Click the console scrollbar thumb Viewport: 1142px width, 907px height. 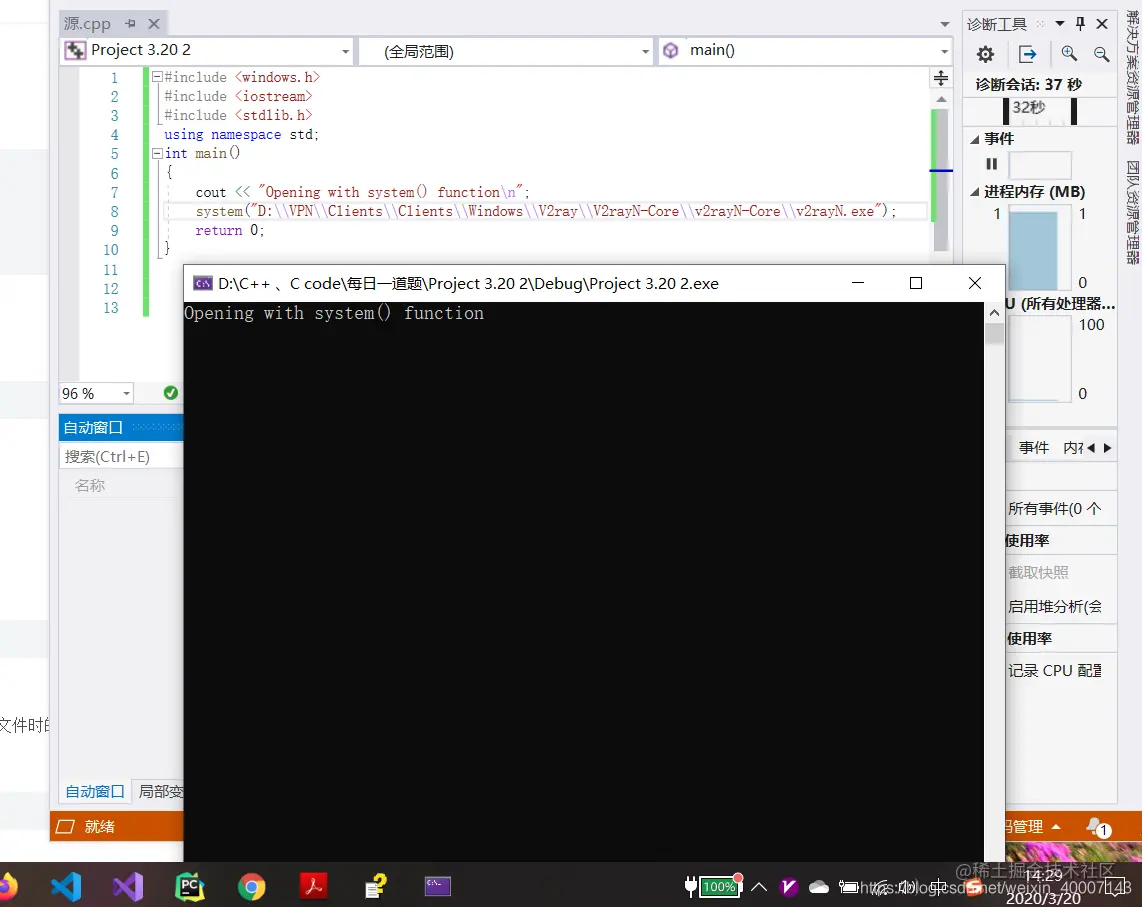994,334
